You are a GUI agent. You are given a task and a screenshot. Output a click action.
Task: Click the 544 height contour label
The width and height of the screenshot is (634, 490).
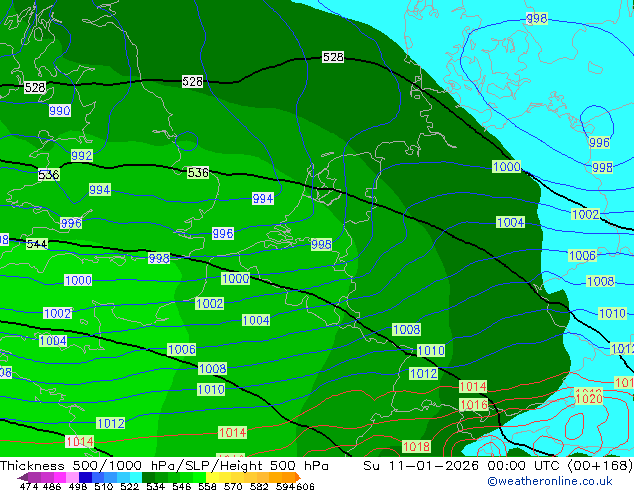(x=37, y=244)
